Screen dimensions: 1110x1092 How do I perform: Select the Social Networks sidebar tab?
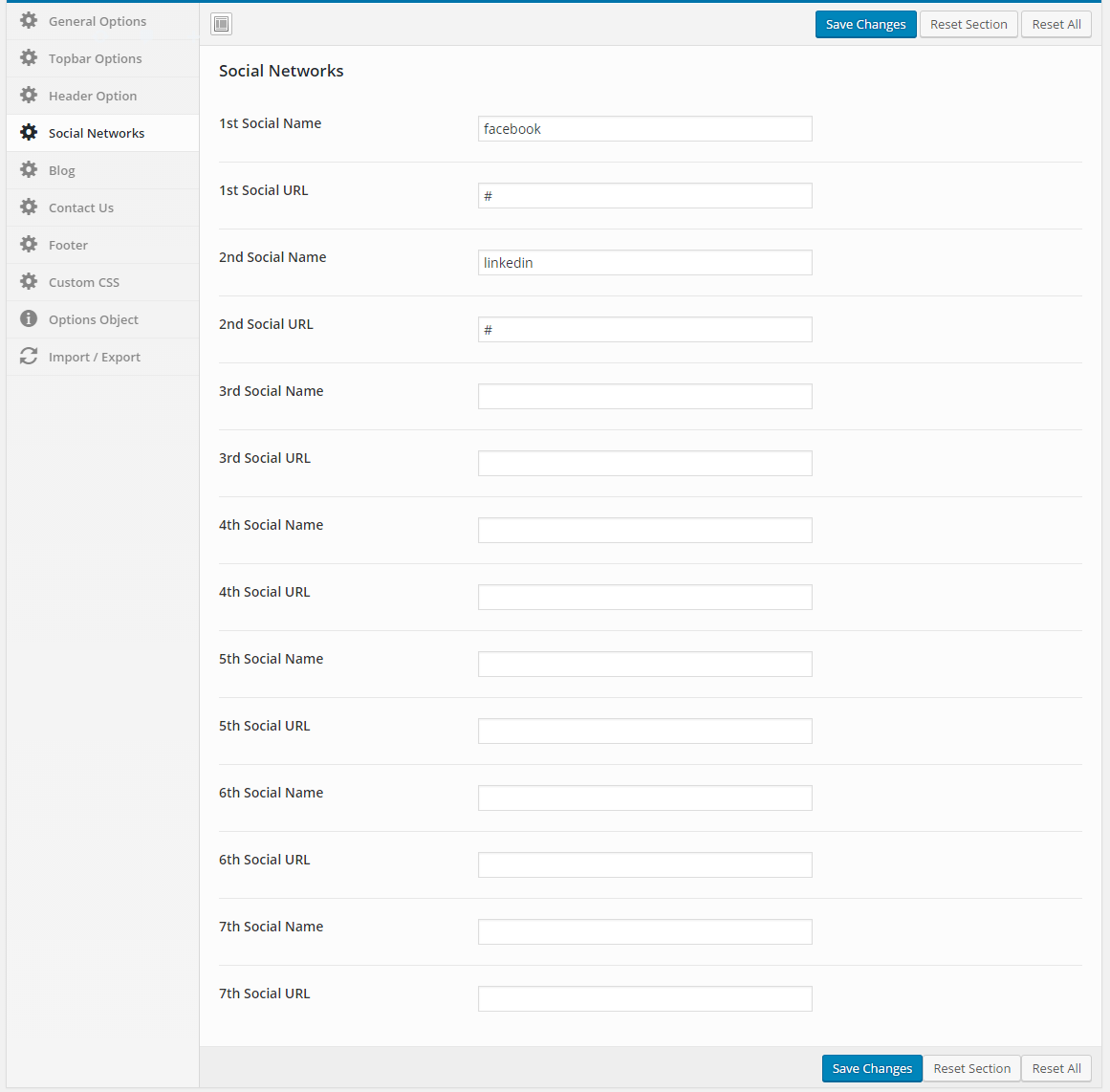click(x=97, y=133)
